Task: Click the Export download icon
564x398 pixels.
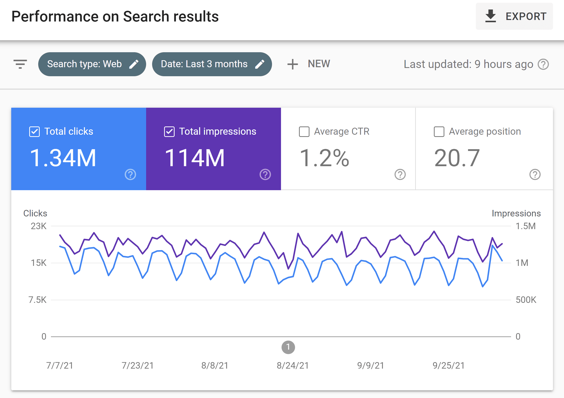Action: click(x=490, y=17)
